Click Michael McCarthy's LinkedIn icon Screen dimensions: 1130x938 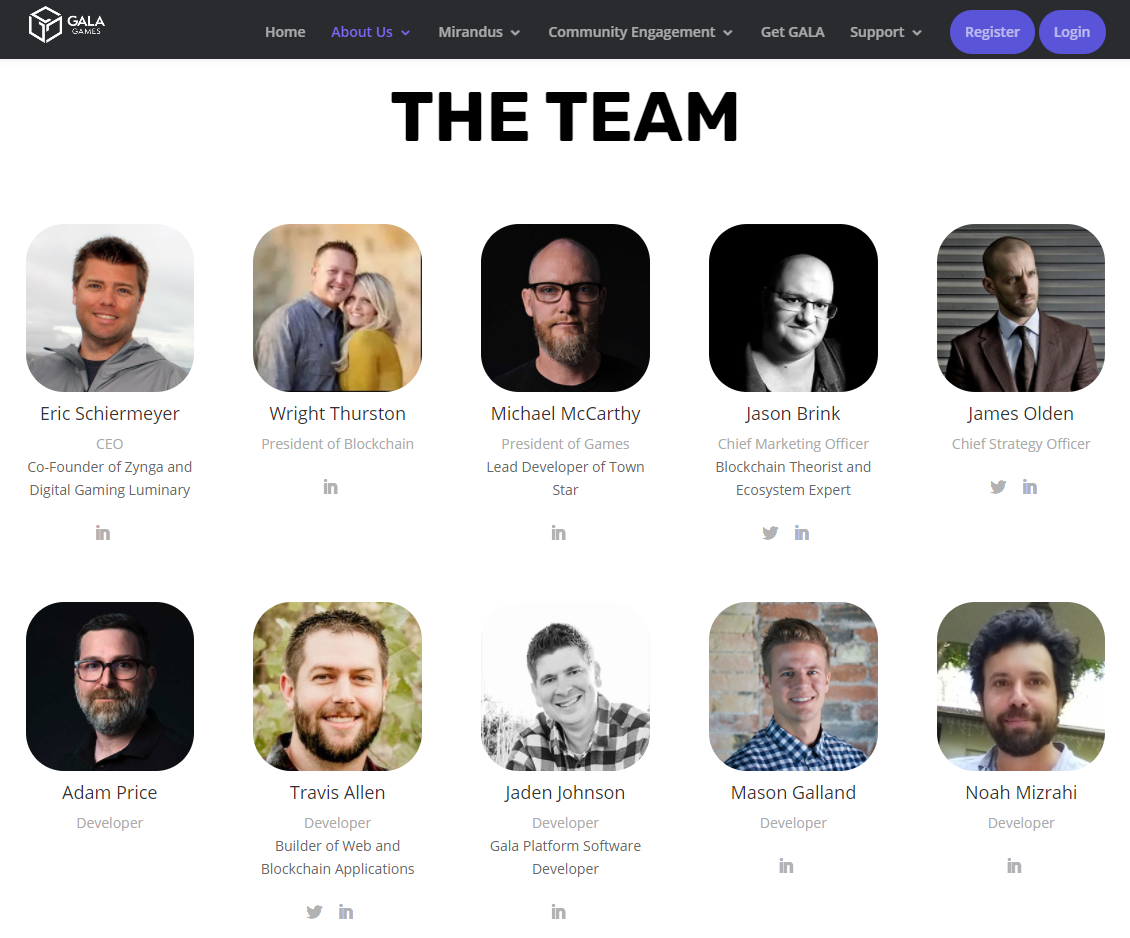pos(559,533)
